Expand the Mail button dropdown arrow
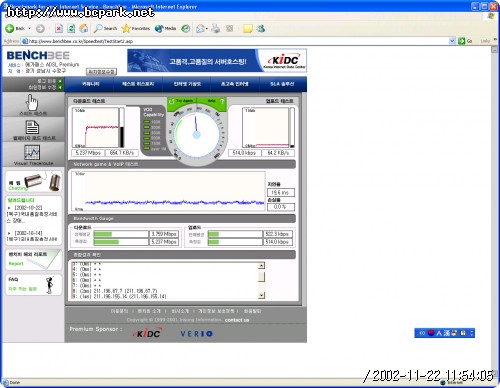500x388 pixels. (207, 29)
